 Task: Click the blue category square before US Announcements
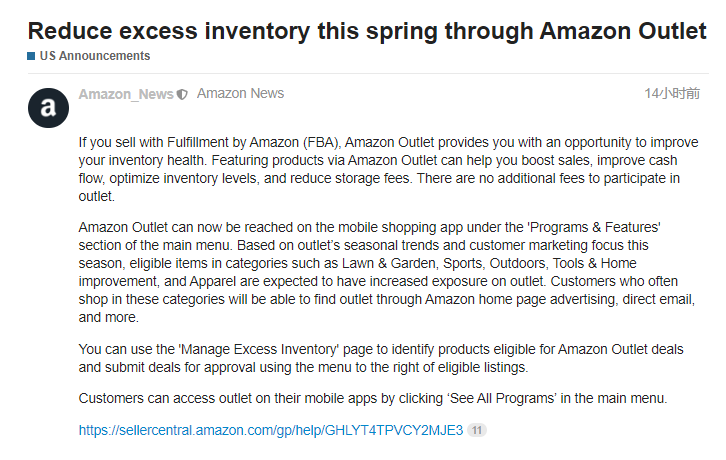tap(31, 56)
